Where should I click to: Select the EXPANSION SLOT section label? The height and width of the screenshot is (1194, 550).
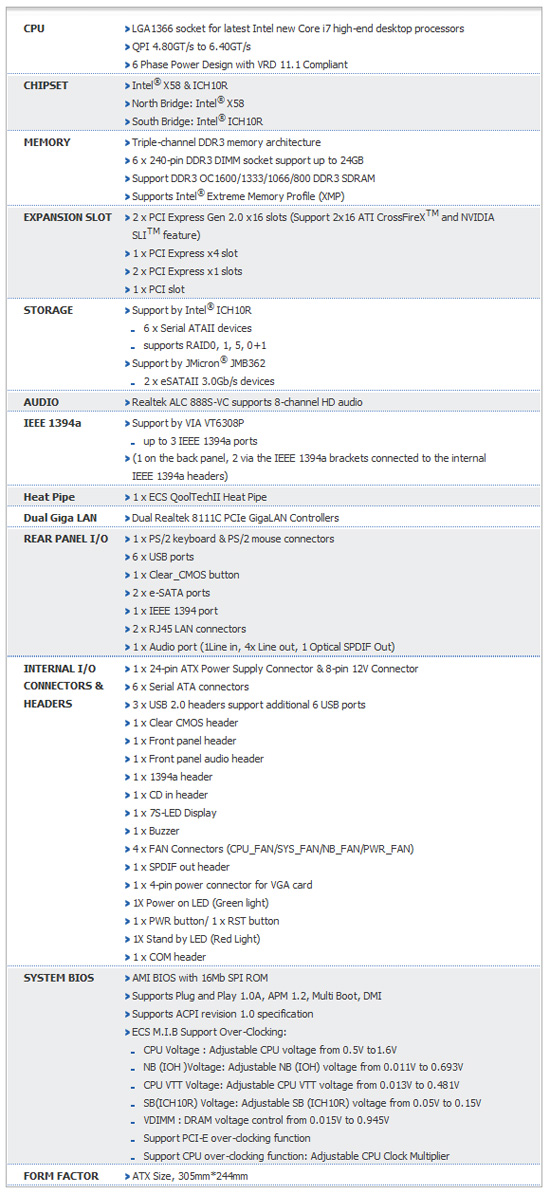(67, 218)
